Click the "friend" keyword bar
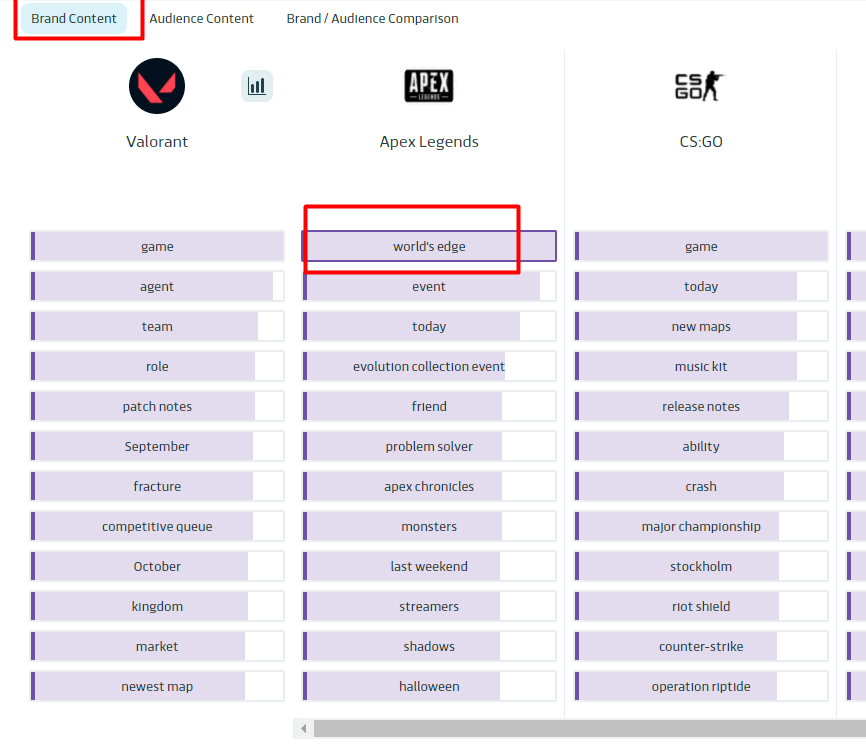This screenshot has height=751, width=866. point(429,406)
